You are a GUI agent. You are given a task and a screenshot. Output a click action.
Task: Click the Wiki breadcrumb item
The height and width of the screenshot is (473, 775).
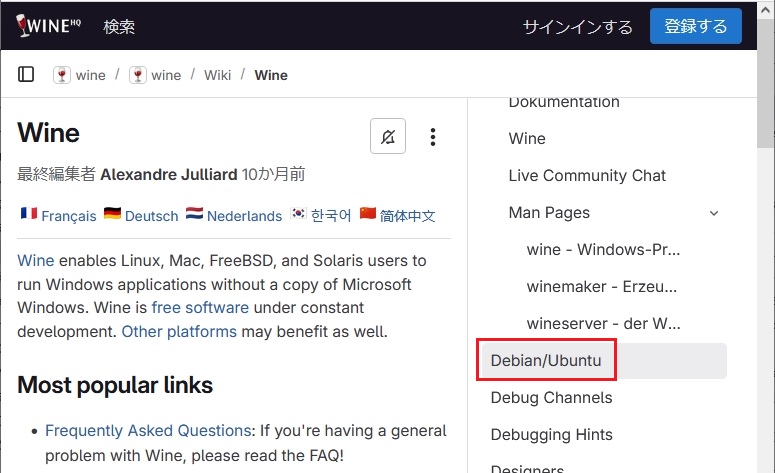(x=217, y=75)
